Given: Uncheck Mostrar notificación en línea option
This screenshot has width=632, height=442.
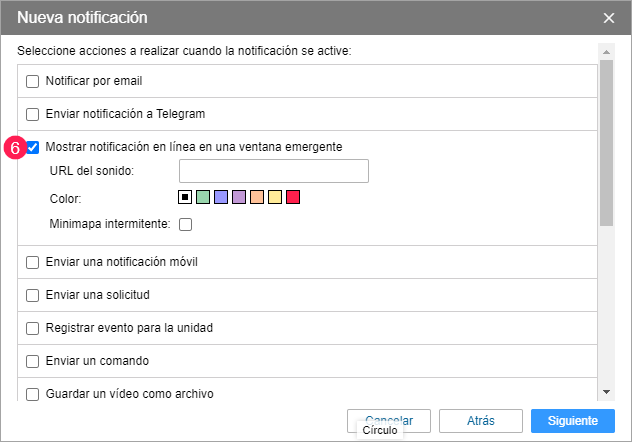Looking at the screenshot, I should [33, 147].
